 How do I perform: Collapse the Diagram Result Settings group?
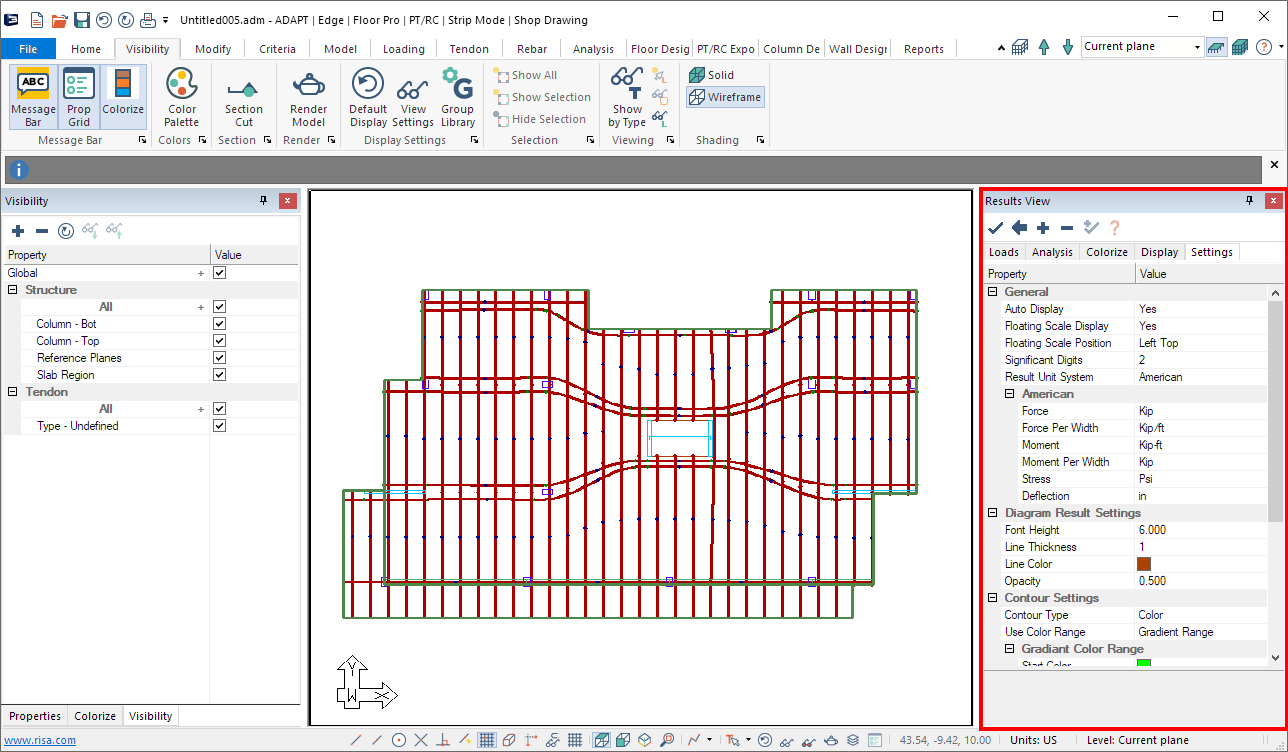[x=993, y=513]
